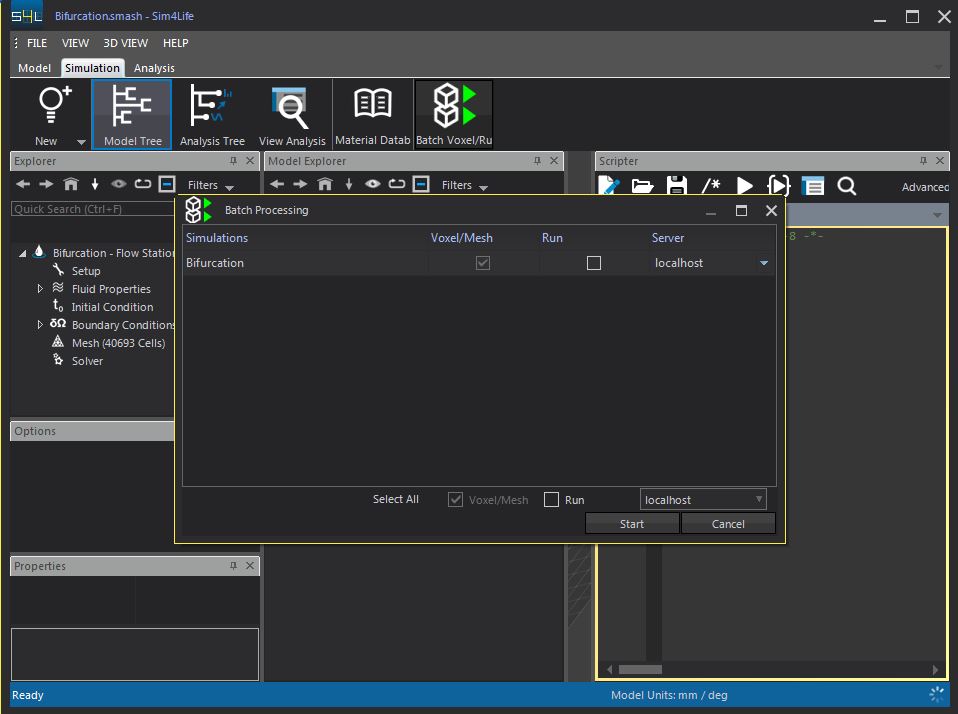Click the Explorer panel collapse-all icon

tap(167, 184)
